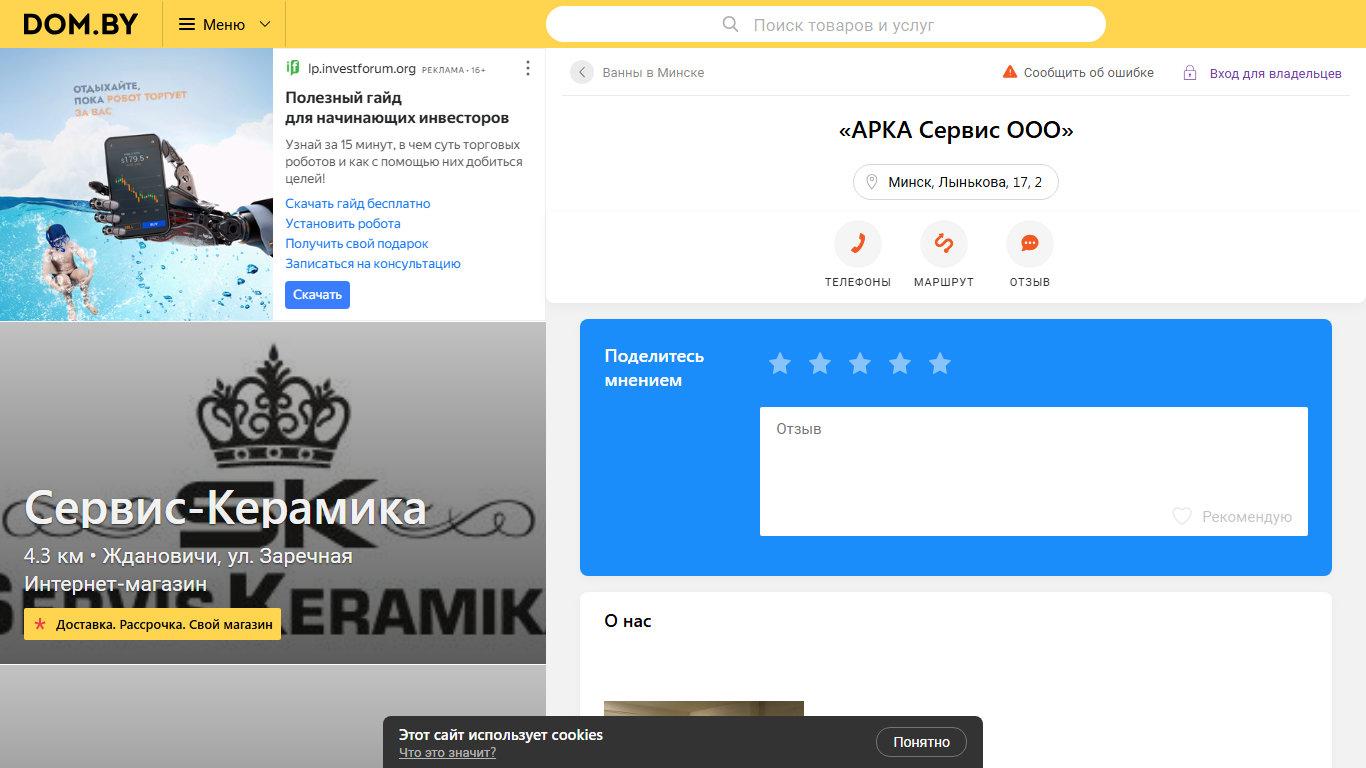1366x768 pixels.
Task: Click the blue Скачать button
Action: [317, 295]
